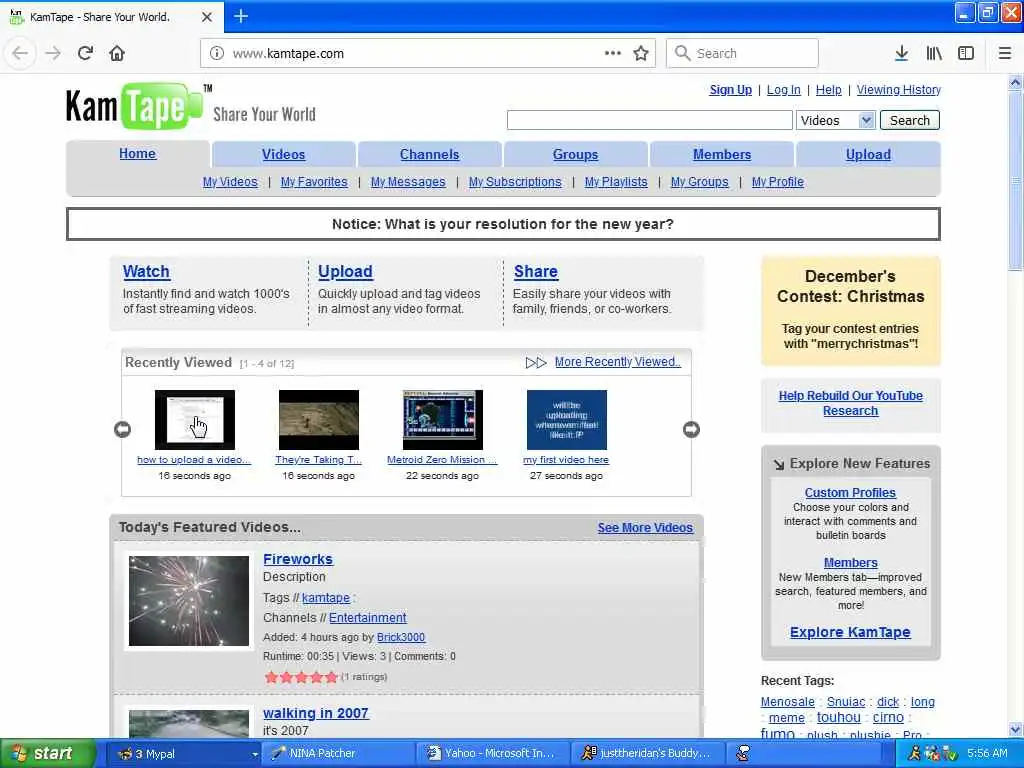The width and height of the screenshot is (1024, 768).
Task: View Brick3000's profile link
Action: click(x=401, y=637)
